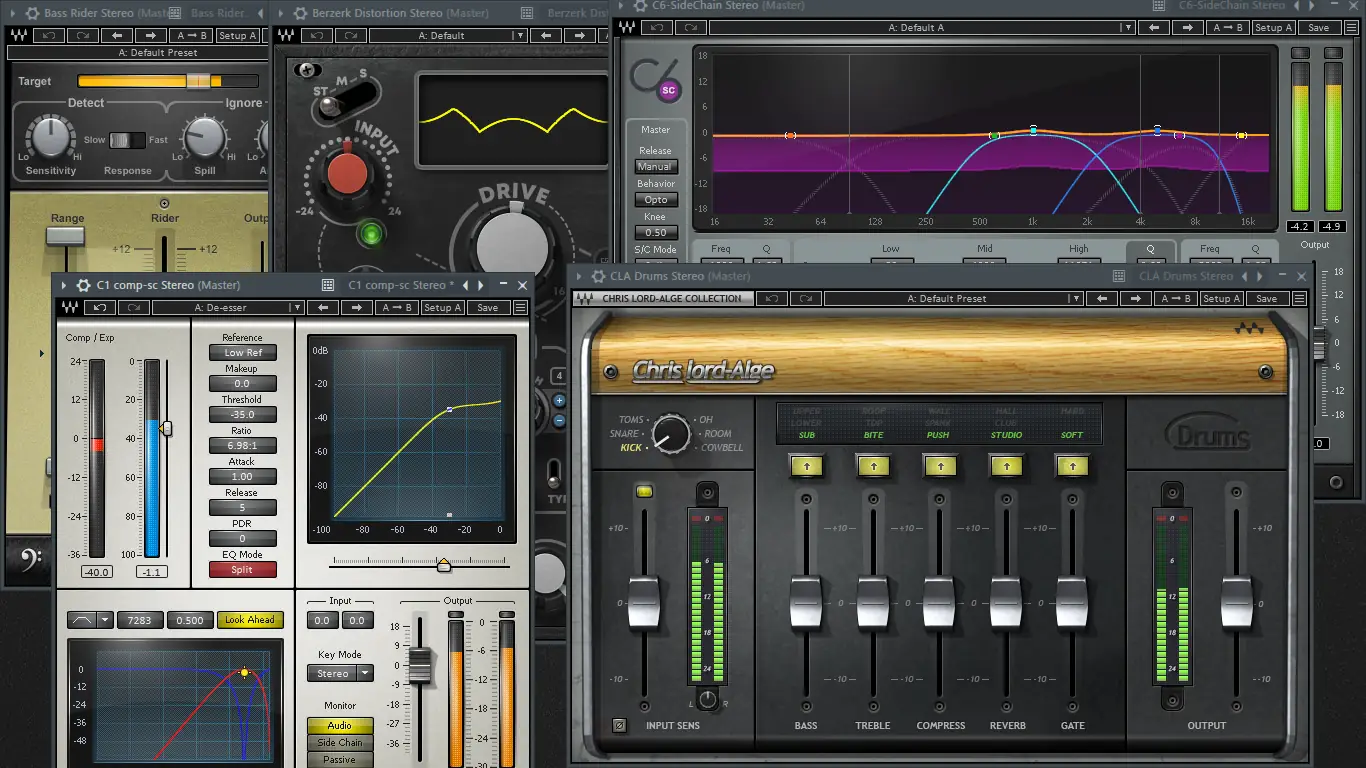Click the Opto behavior button in C6

(656, 200)
